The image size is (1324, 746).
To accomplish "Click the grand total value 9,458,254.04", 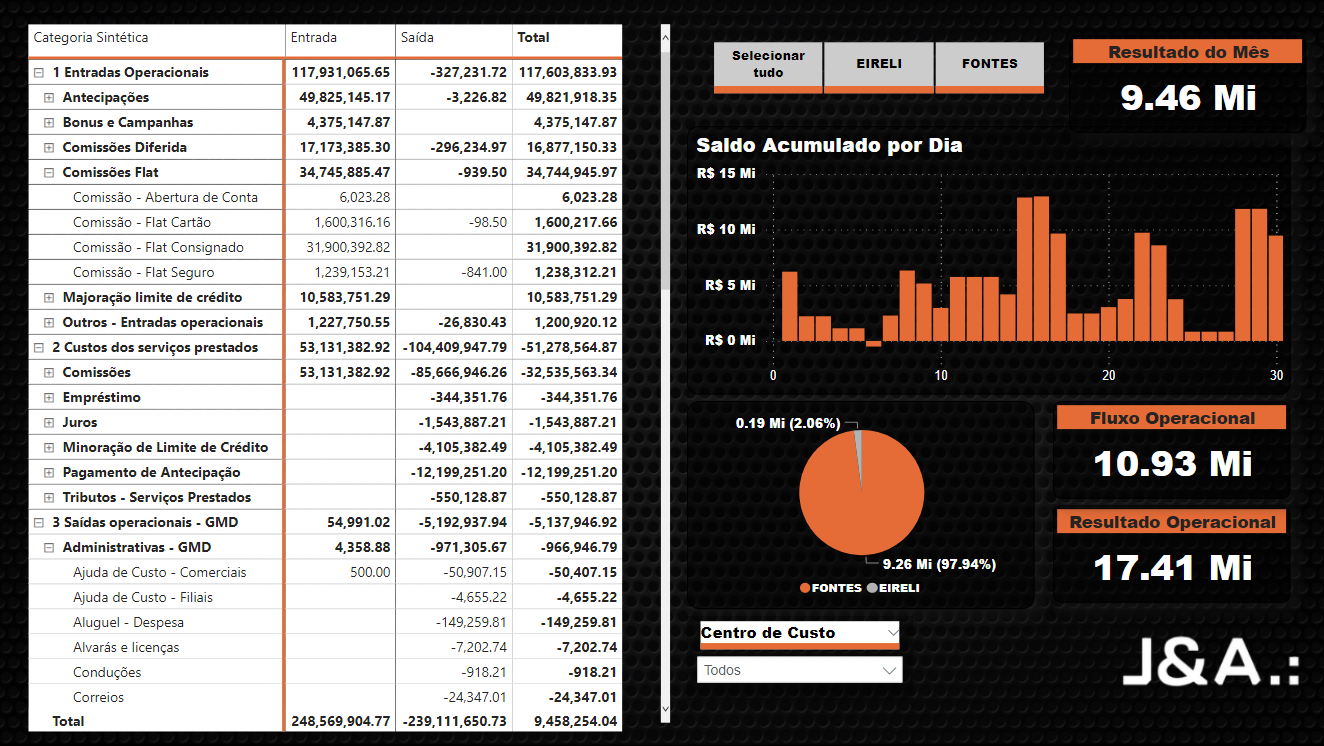I will coord(575,721).
